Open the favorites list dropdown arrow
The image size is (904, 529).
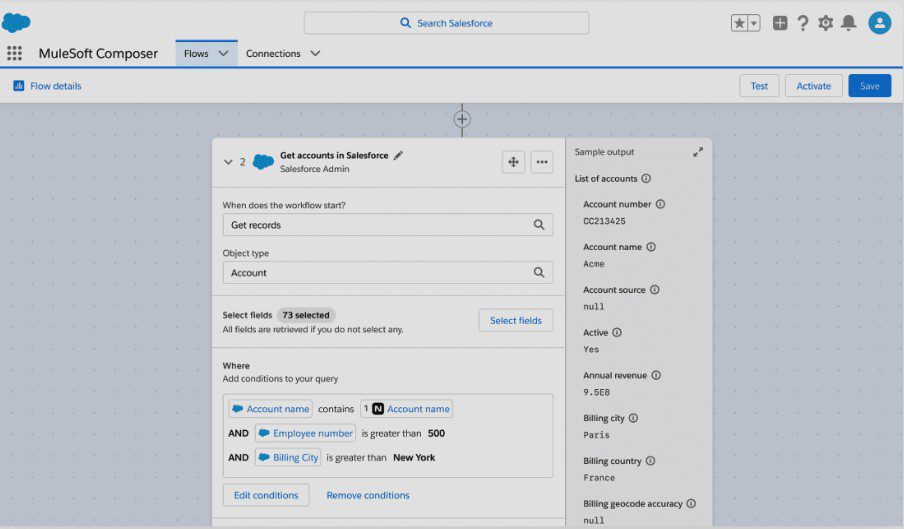click(x=754, y=23)
